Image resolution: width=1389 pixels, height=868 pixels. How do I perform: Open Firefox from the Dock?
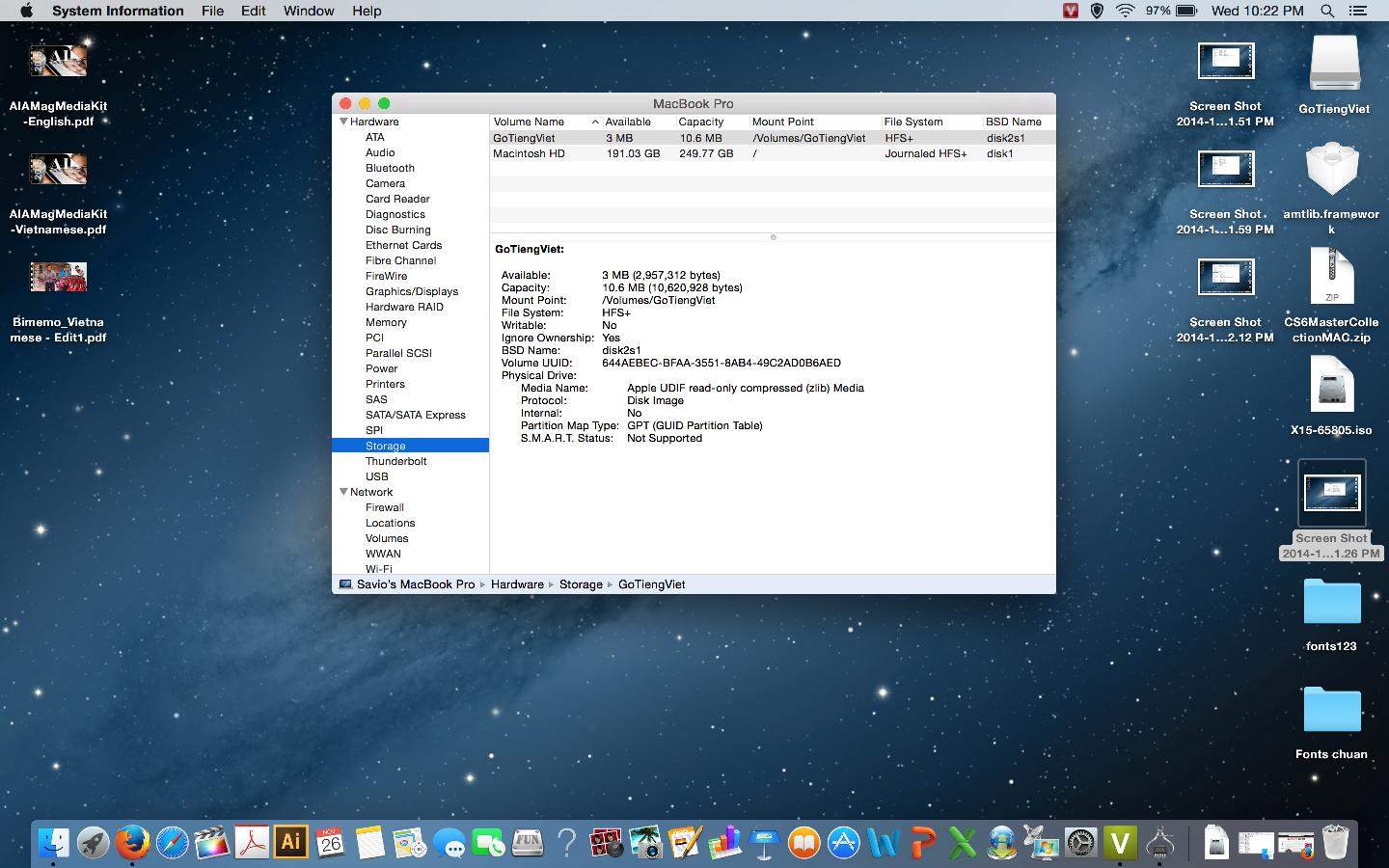coord(132,843)
